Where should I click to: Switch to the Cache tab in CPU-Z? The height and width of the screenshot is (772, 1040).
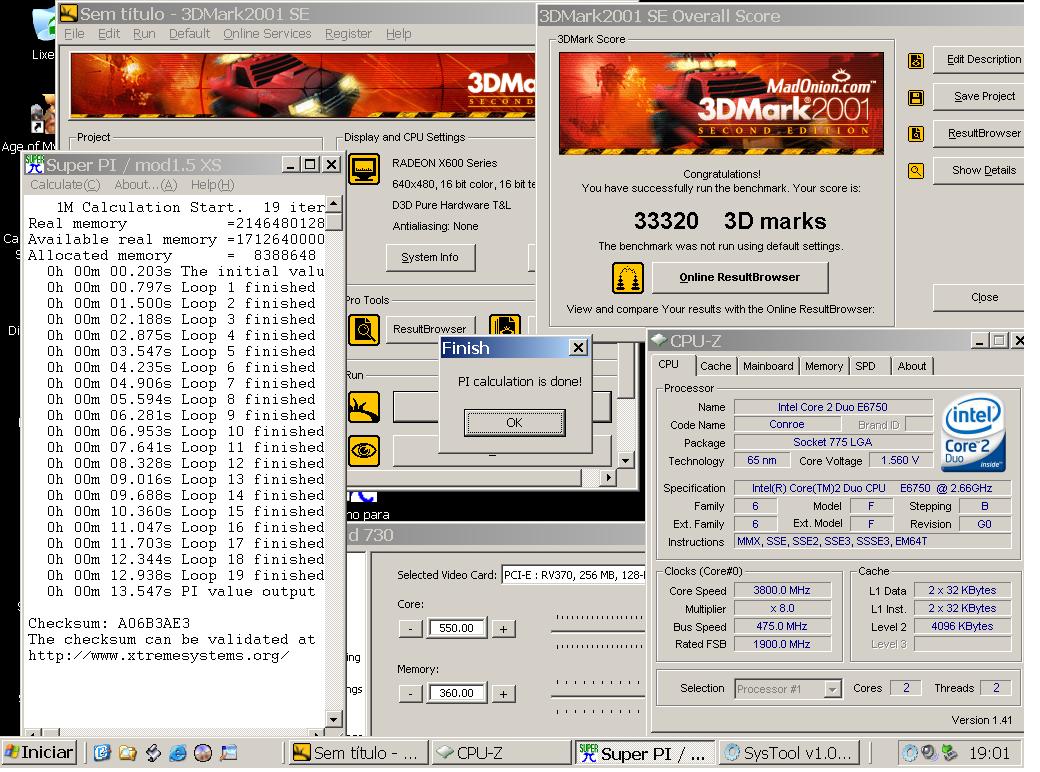(715, 367)
